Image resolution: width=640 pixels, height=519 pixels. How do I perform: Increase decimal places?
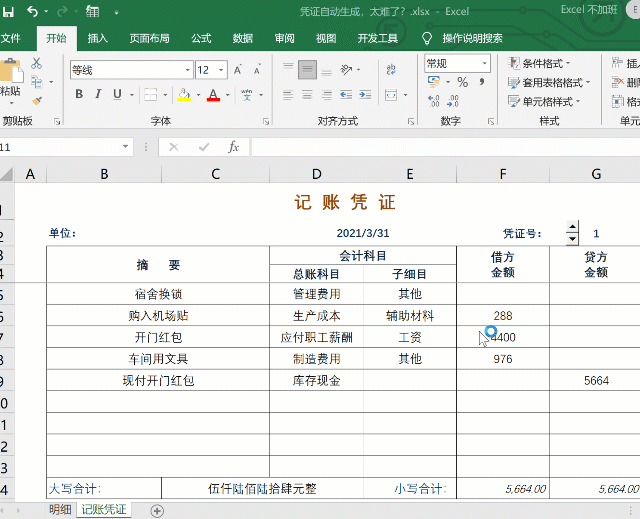click(434, 101)
